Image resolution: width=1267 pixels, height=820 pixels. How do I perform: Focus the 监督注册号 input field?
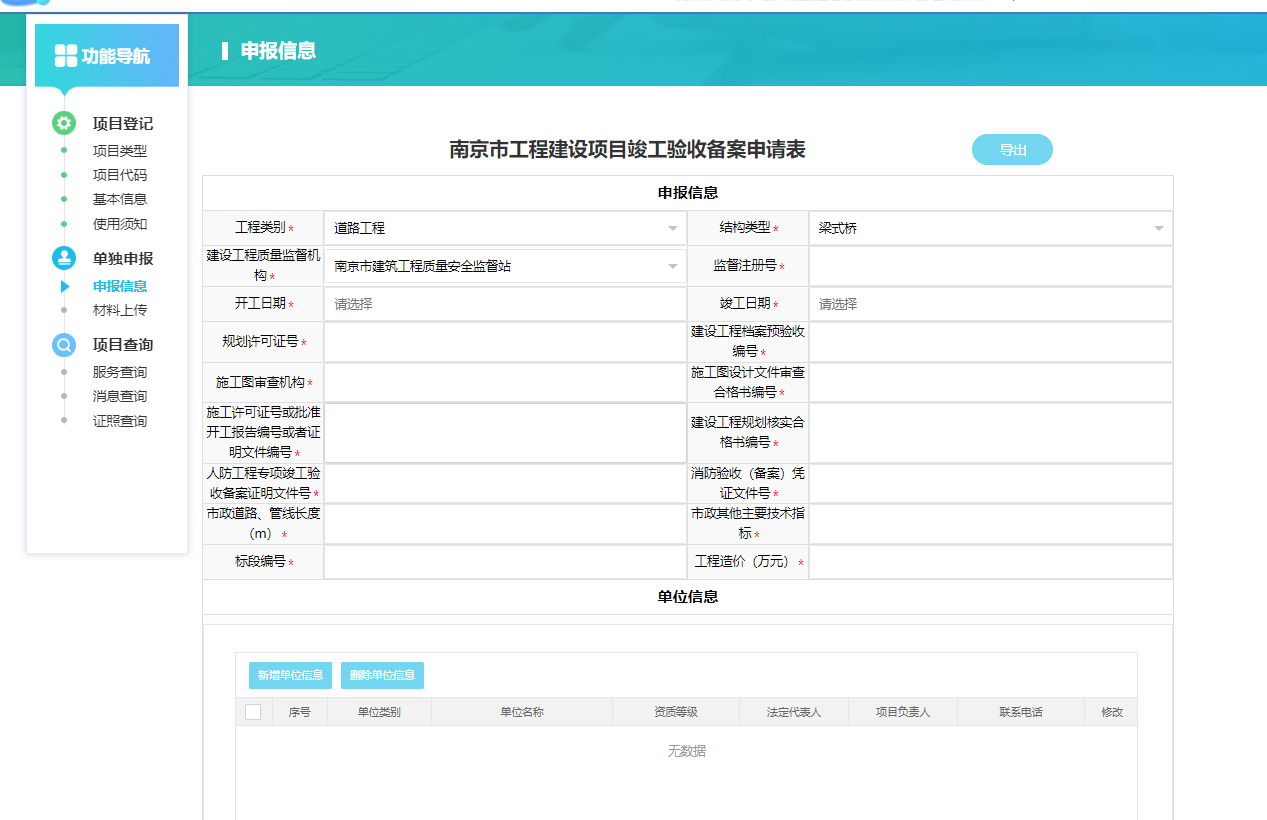pos(990,267)
